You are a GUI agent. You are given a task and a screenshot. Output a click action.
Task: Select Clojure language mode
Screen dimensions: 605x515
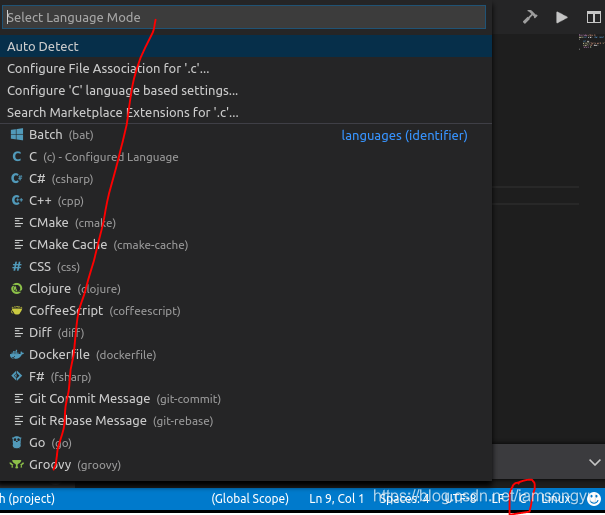246,289
